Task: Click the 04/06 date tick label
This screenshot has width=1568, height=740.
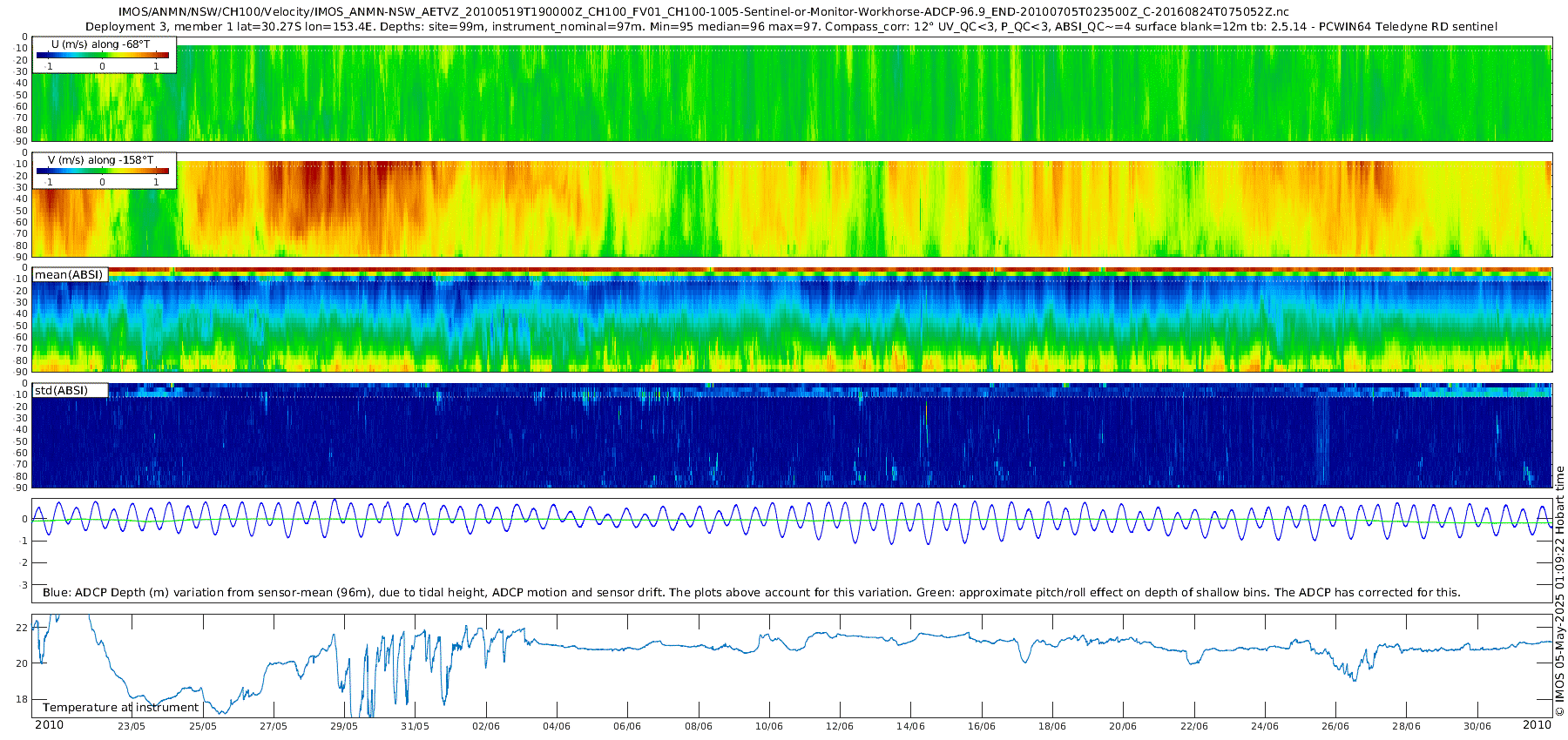Action: pyautogui.click(x=557, y=726)
